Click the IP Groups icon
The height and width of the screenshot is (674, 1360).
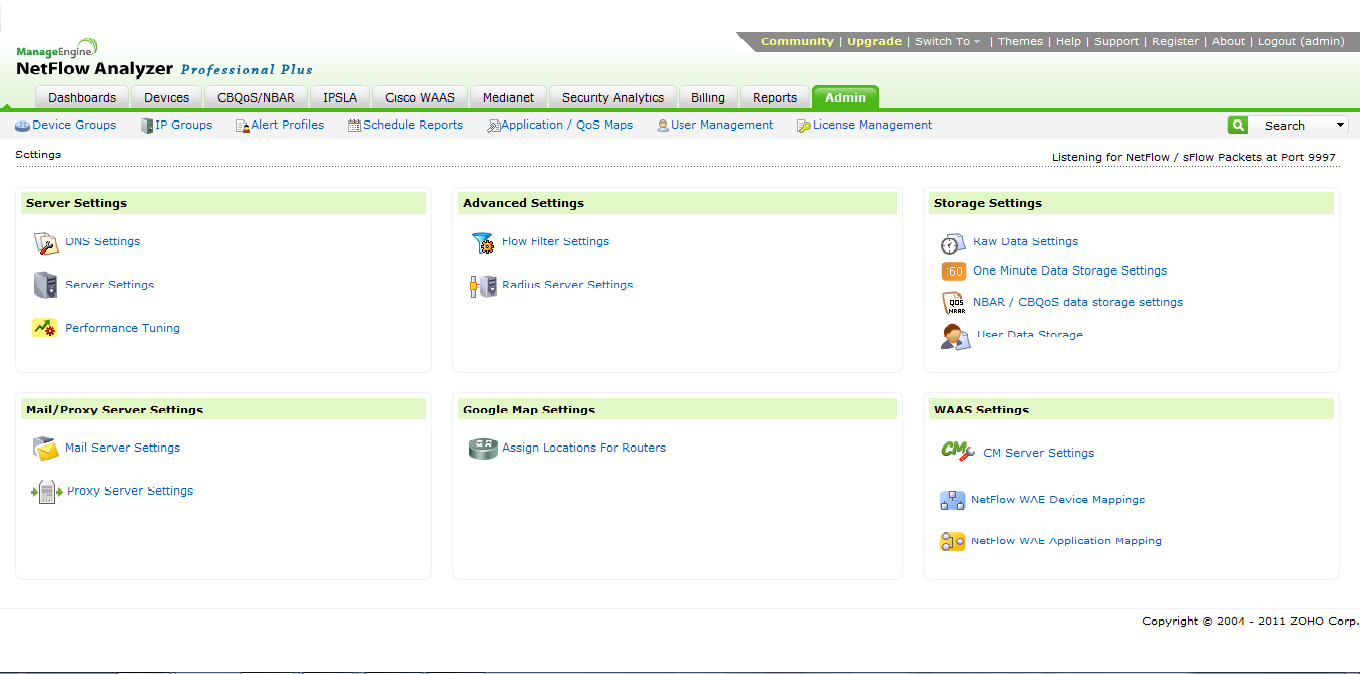146,126
